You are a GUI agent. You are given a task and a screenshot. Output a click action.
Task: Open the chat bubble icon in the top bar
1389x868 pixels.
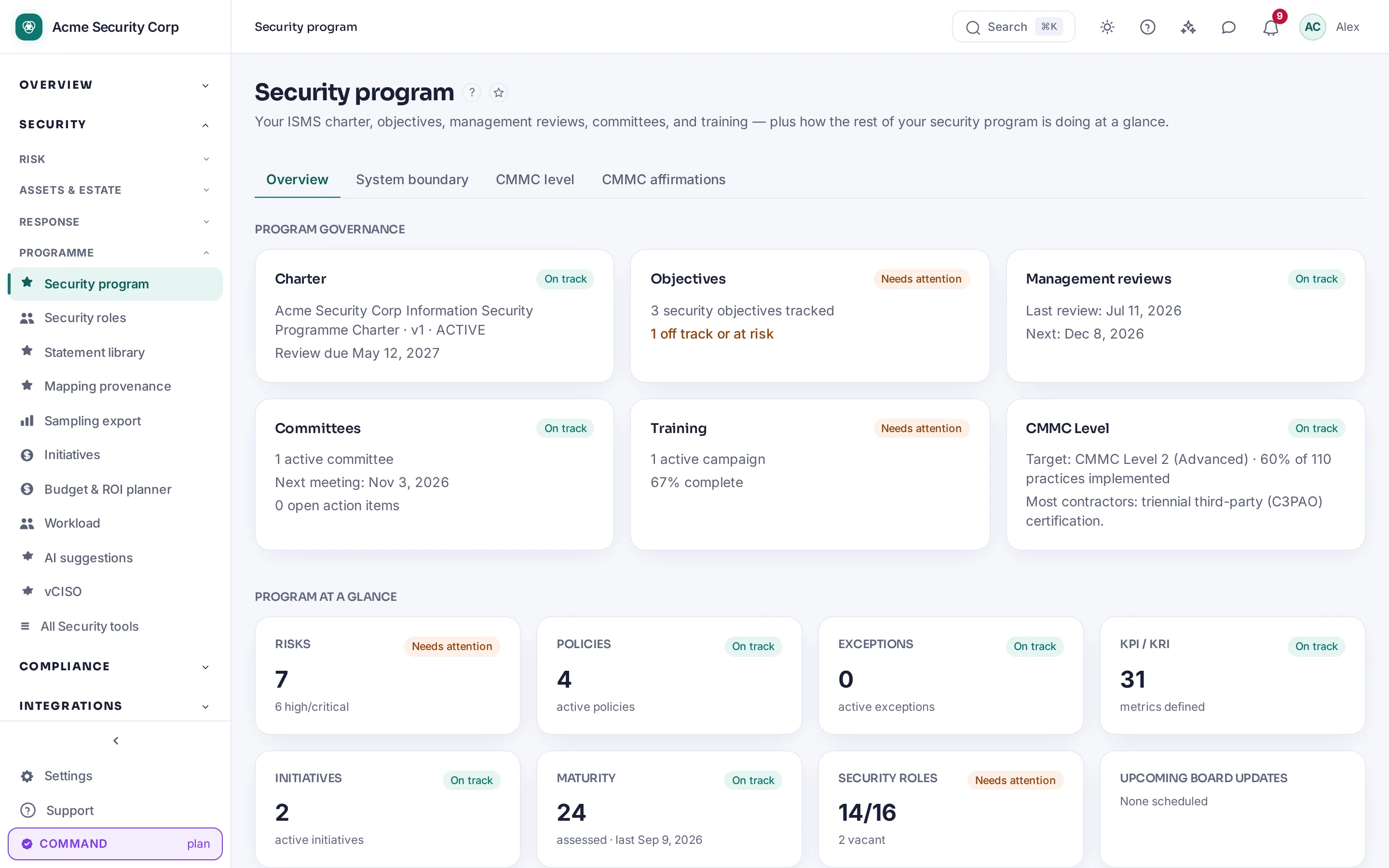[x=1228, y=27]
